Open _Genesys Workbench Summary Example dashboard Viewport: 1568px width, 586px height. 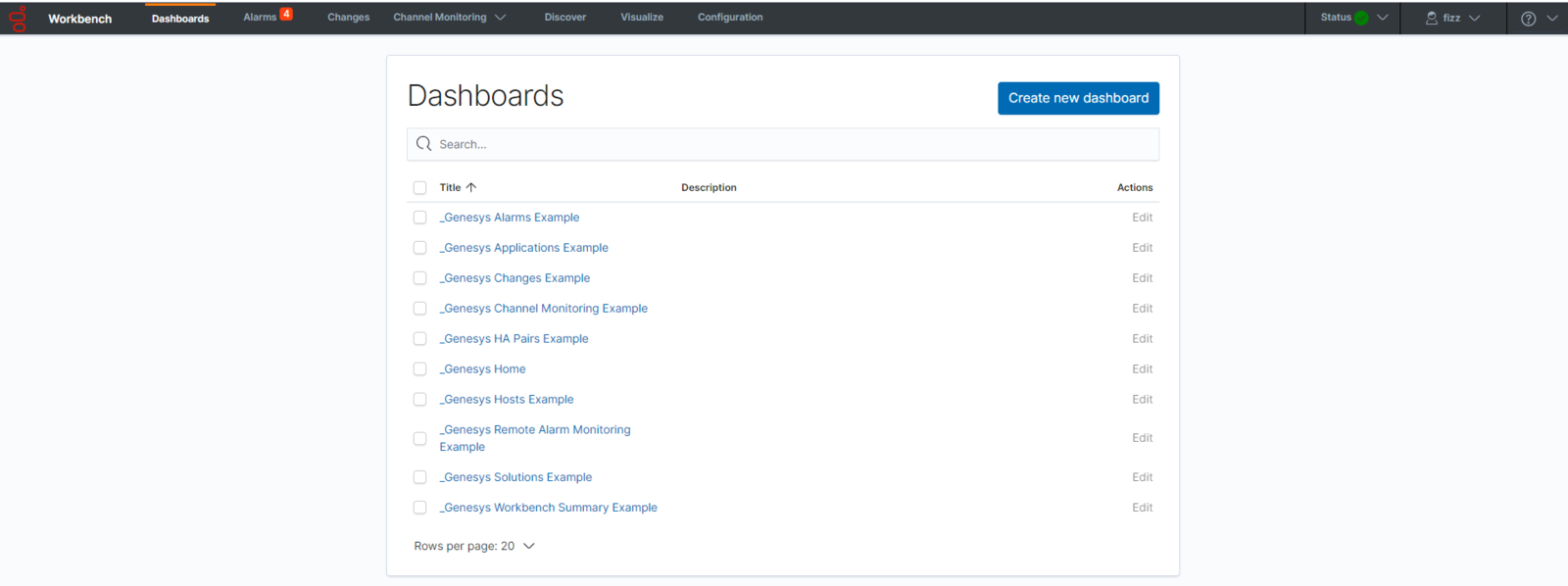tap(549, 508)
